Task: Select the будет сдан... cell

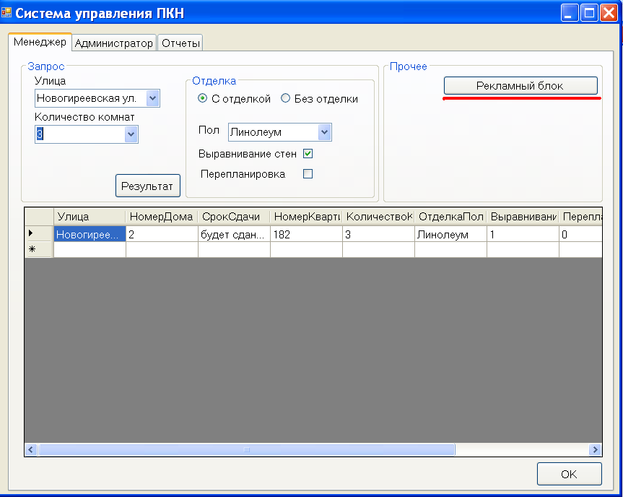Action: [234, 234]
